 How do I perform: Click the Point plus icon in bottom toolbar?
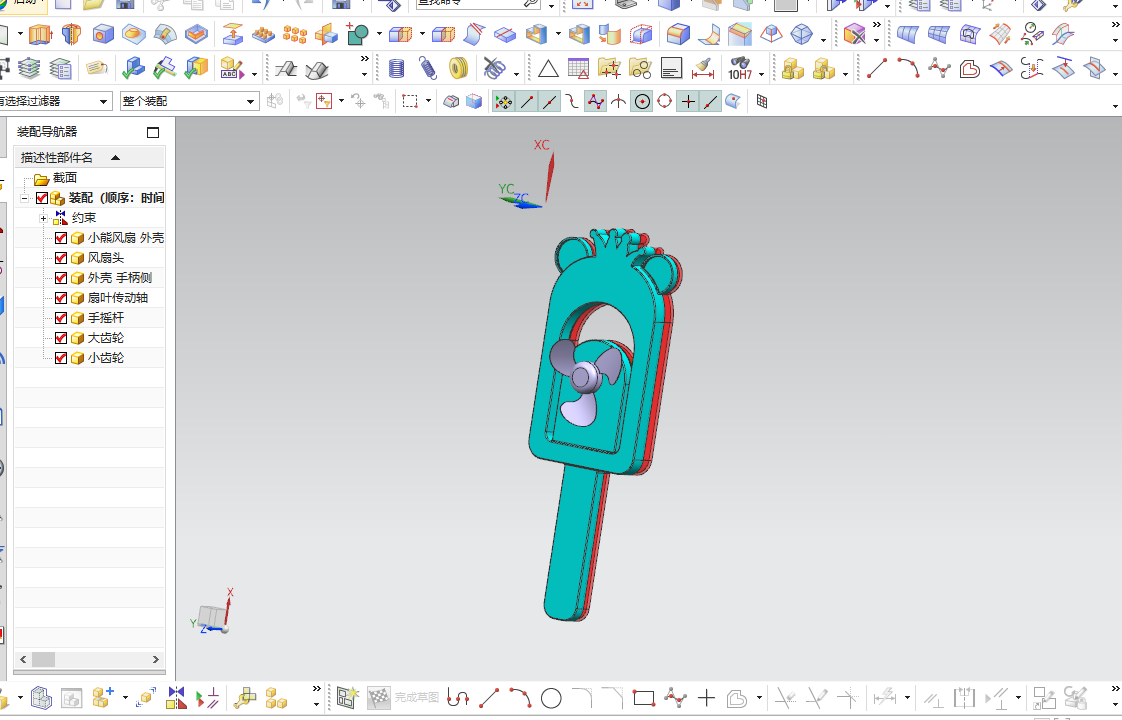pos(706,698)
